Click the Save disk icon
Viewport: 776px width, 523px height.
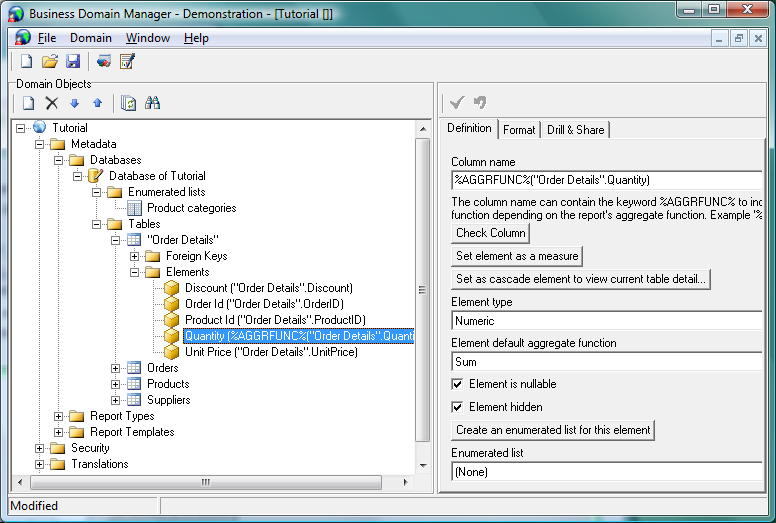point(72,62)
